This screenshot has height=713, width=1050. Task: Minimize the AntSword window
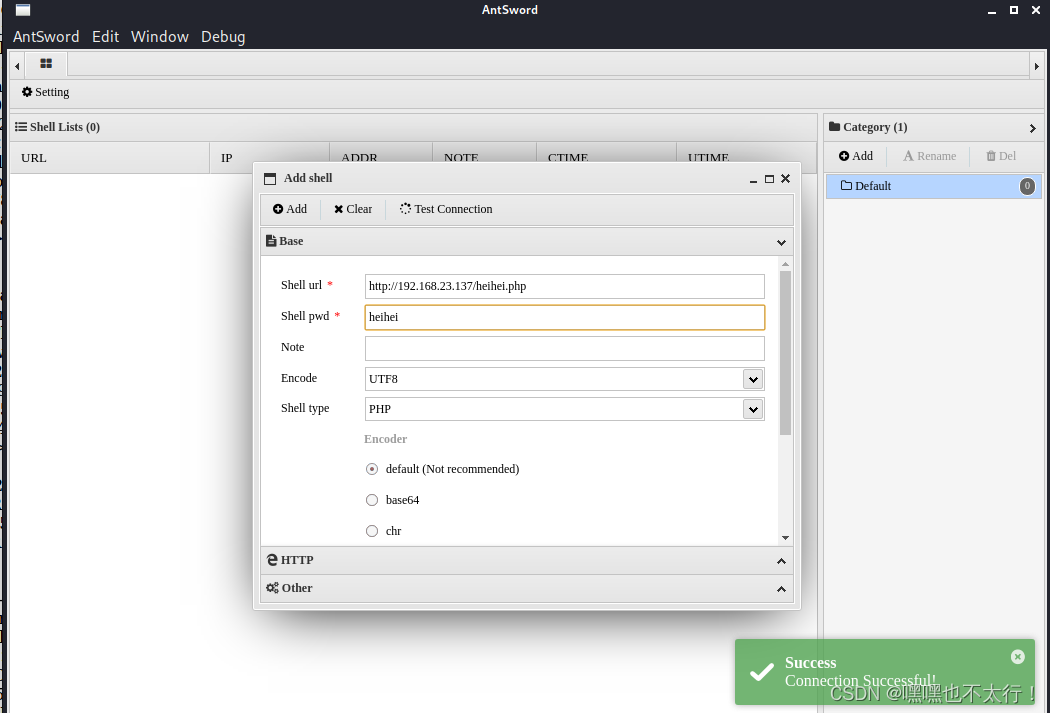click(992, 11)
